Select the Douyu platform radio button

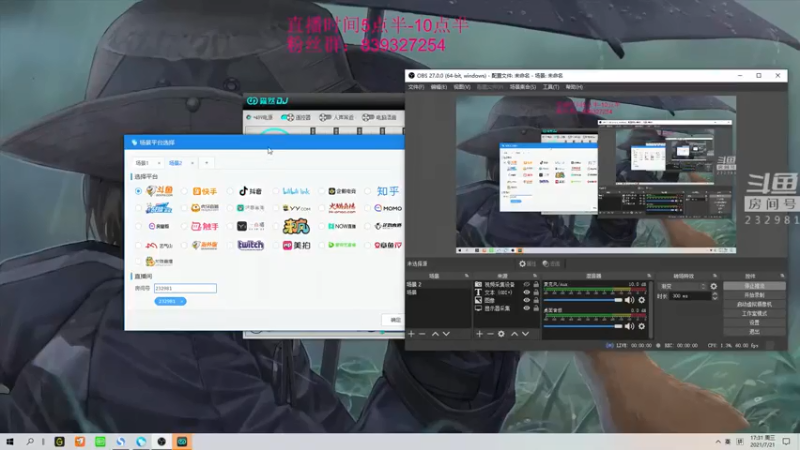138,191
